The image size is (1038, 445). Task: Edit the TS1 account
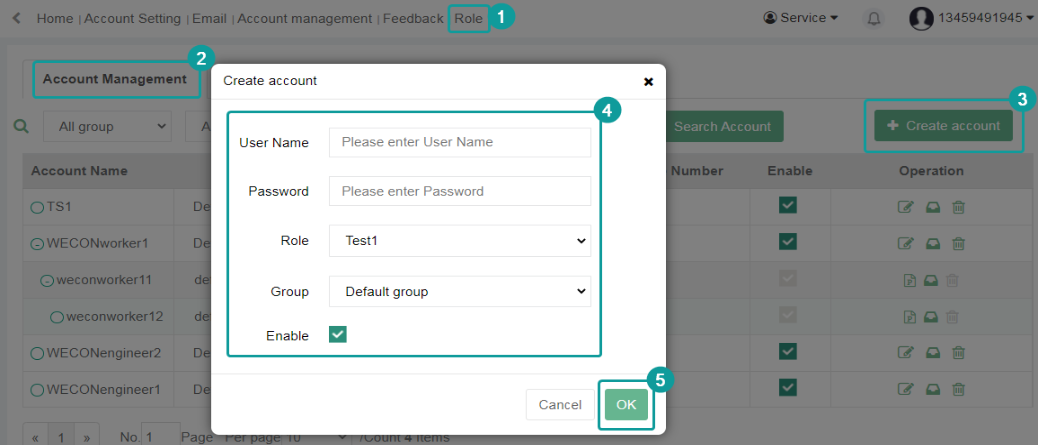tap(905, 207)
